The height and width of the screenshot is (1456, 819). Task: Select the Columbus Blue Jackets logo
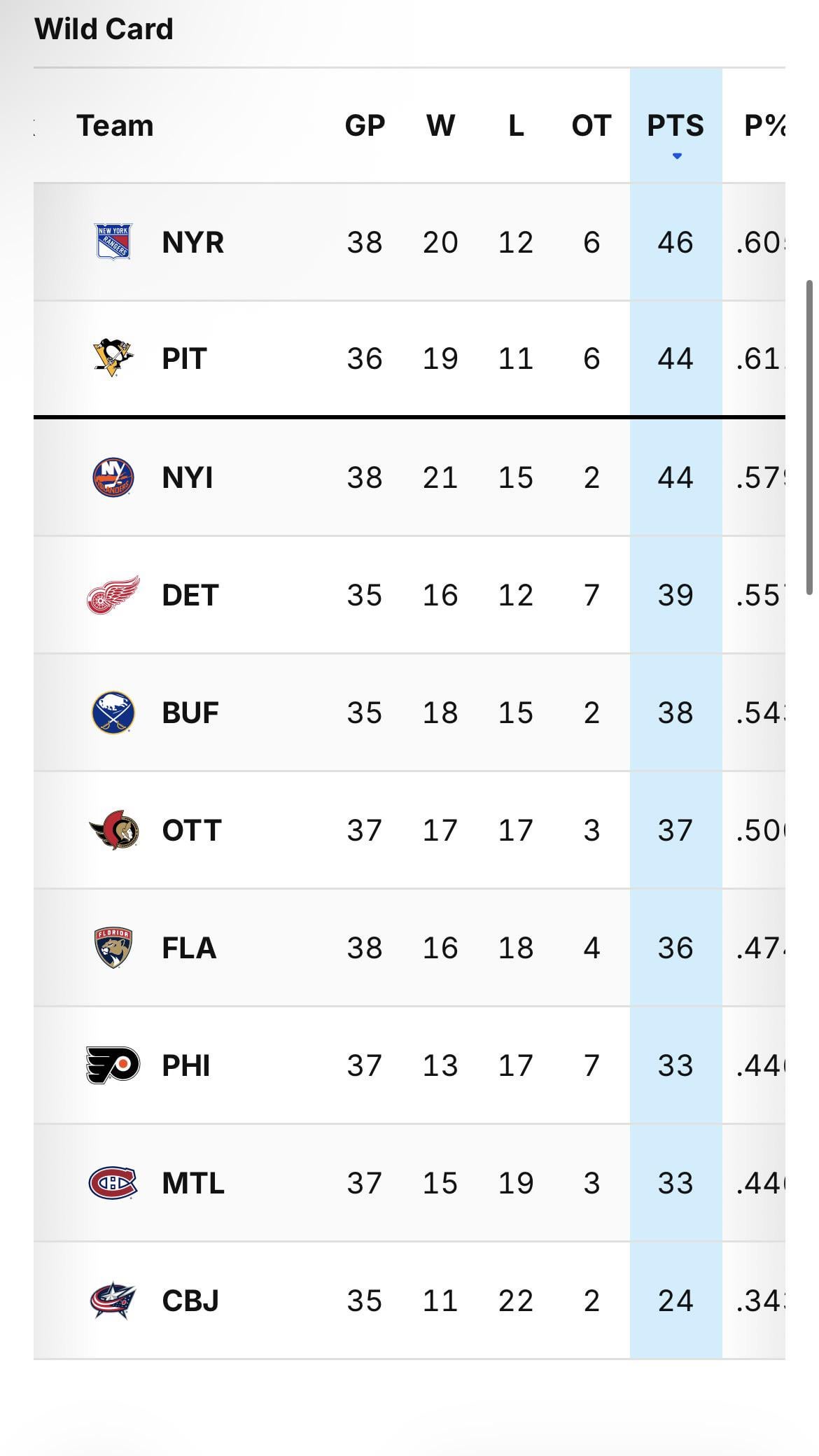tap(113, 1301)
